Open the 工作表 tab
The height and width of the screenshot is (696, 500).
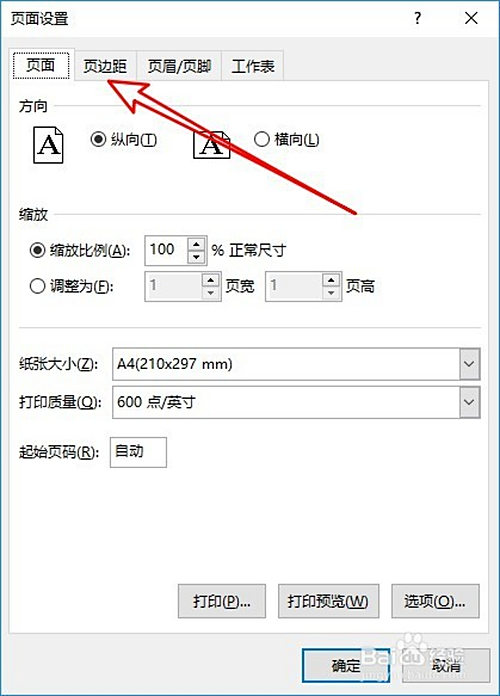point(253,66)
